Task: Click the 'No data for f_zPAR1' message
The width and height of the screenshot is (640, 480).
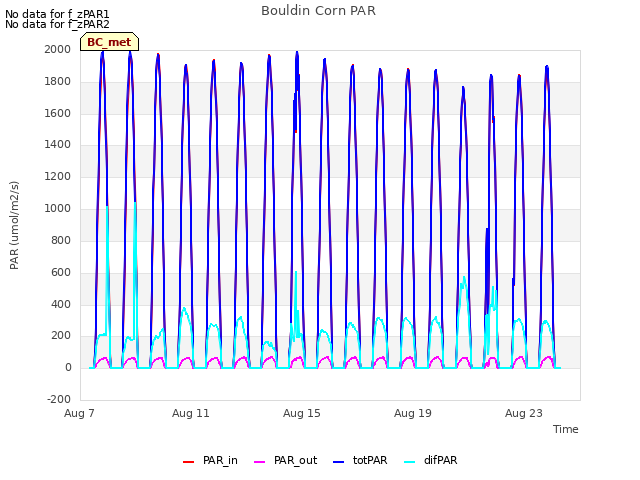Action: point(57,14)
